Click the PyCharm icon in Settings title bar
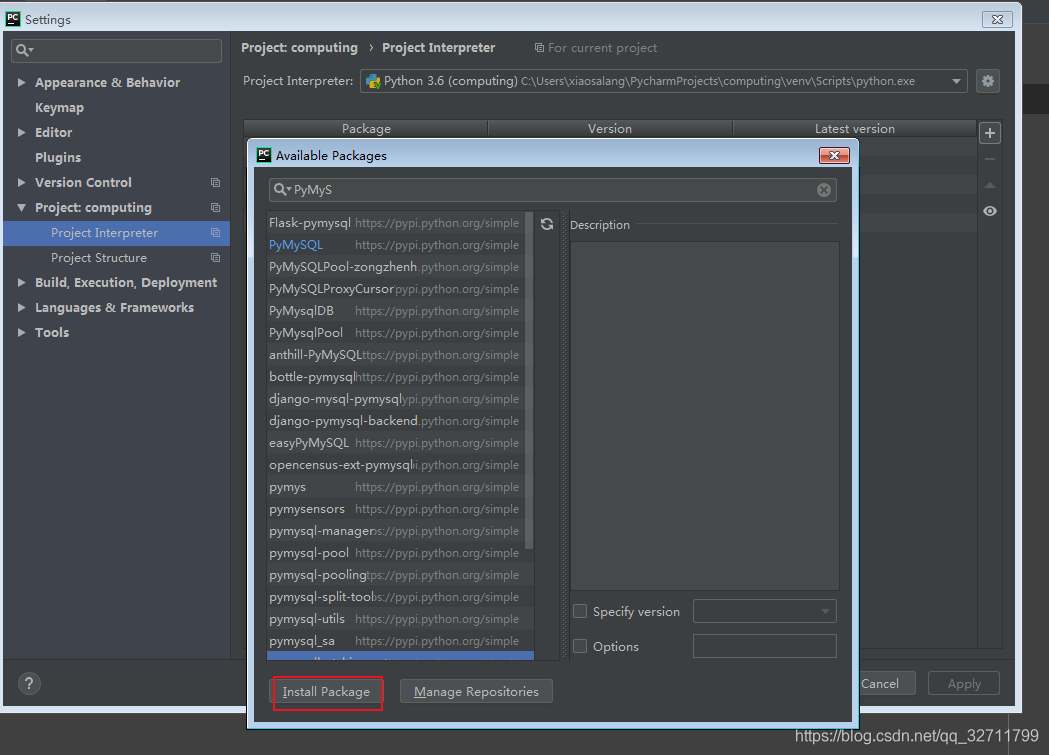The height and width of the screenshot is (755, 1049). pos(13,19)
